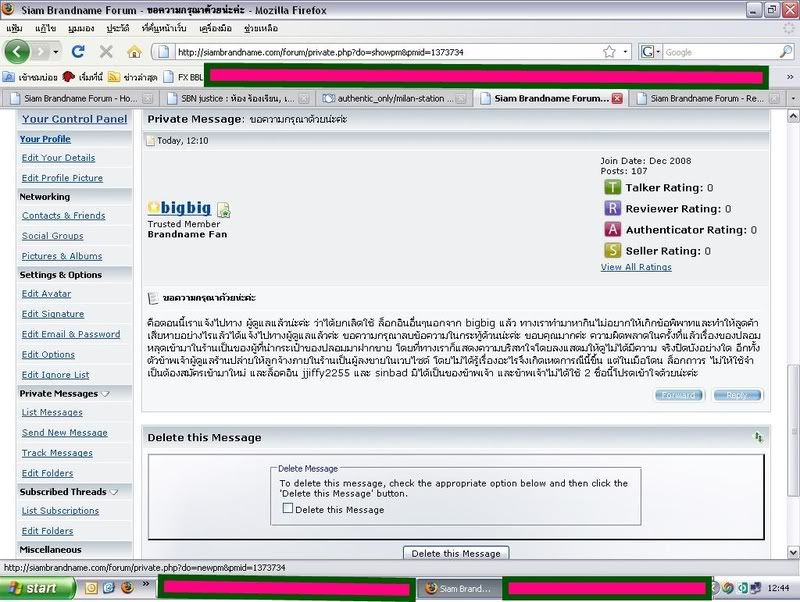The width and height of the screenshot is (800, 602).
Task: Reload the page with the refresh icon
Action: point(78,51)
